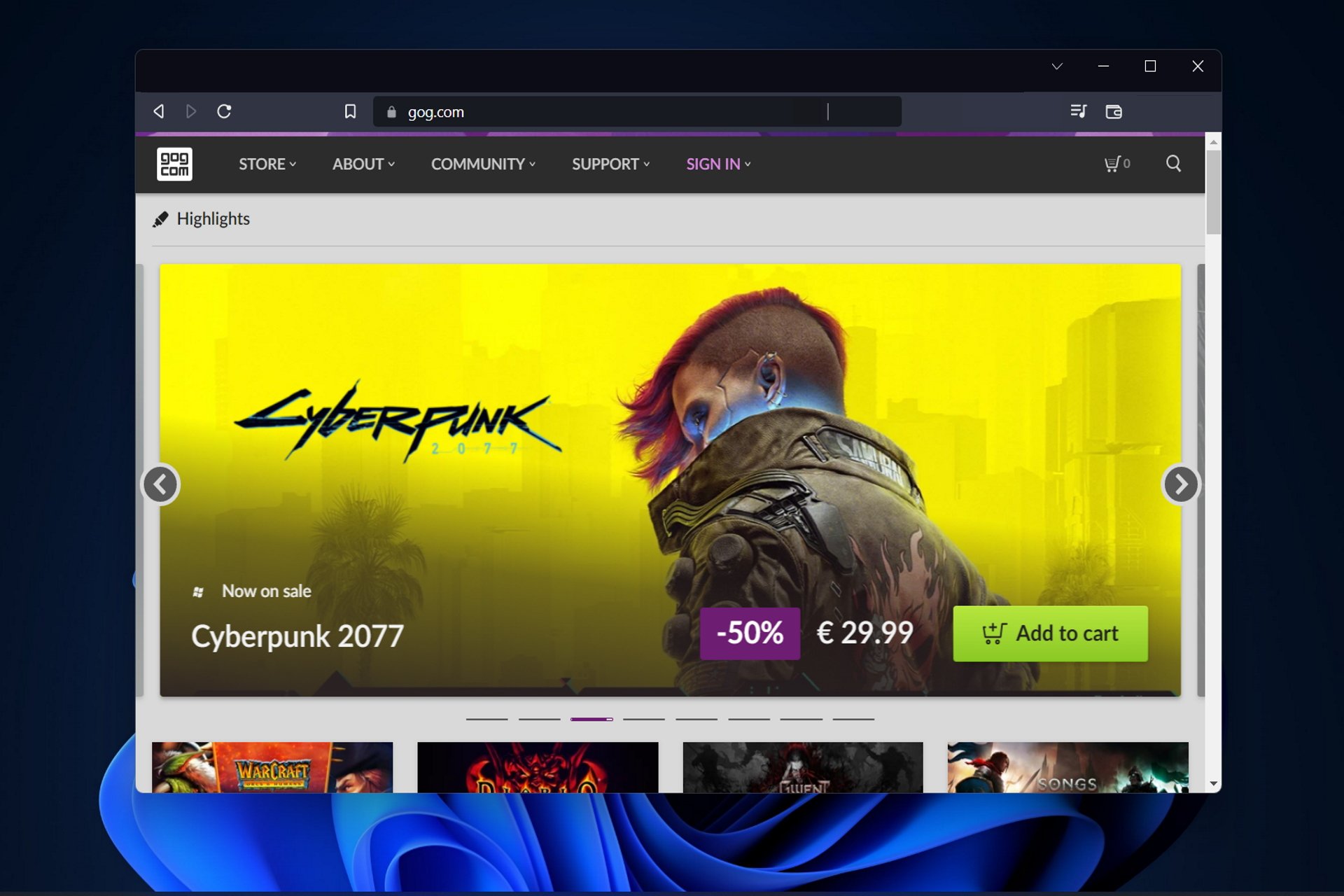Click the browser forward navigation arrow
Screen dimensions: 1344x896
pos(191,111)
